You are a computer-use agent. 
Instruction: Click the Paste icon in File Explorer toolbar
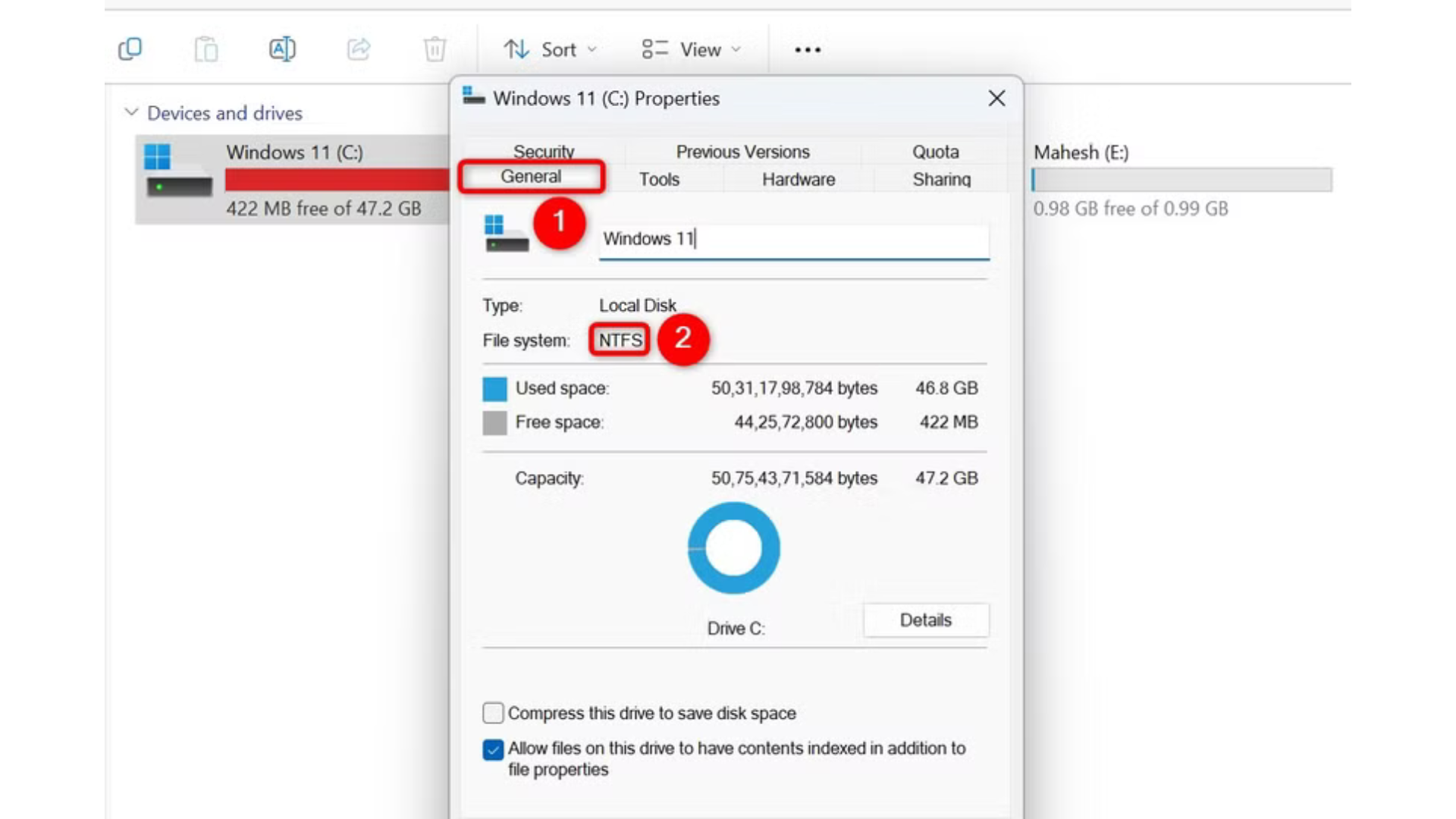tap(206, 49)
